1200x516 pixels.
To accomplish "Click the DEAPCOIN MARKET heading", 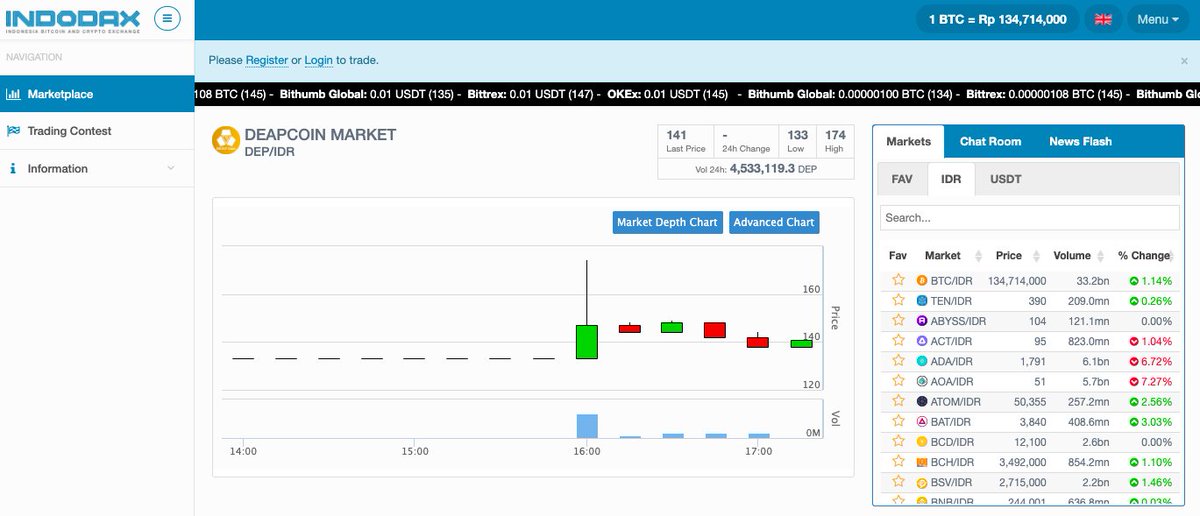I will pyautogui.click(x=320, y=134).
